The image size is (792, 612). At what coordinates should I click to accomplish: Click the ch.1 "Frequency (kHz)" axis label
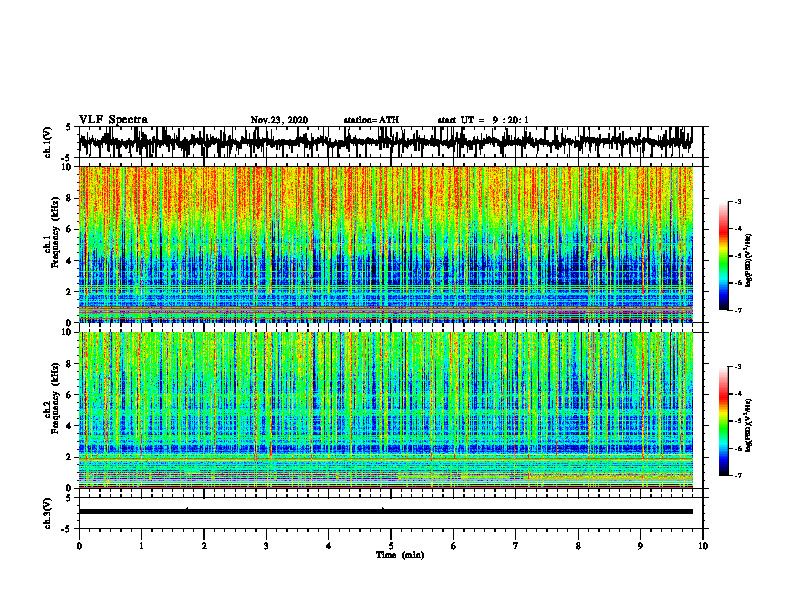(x=55, y=232)
